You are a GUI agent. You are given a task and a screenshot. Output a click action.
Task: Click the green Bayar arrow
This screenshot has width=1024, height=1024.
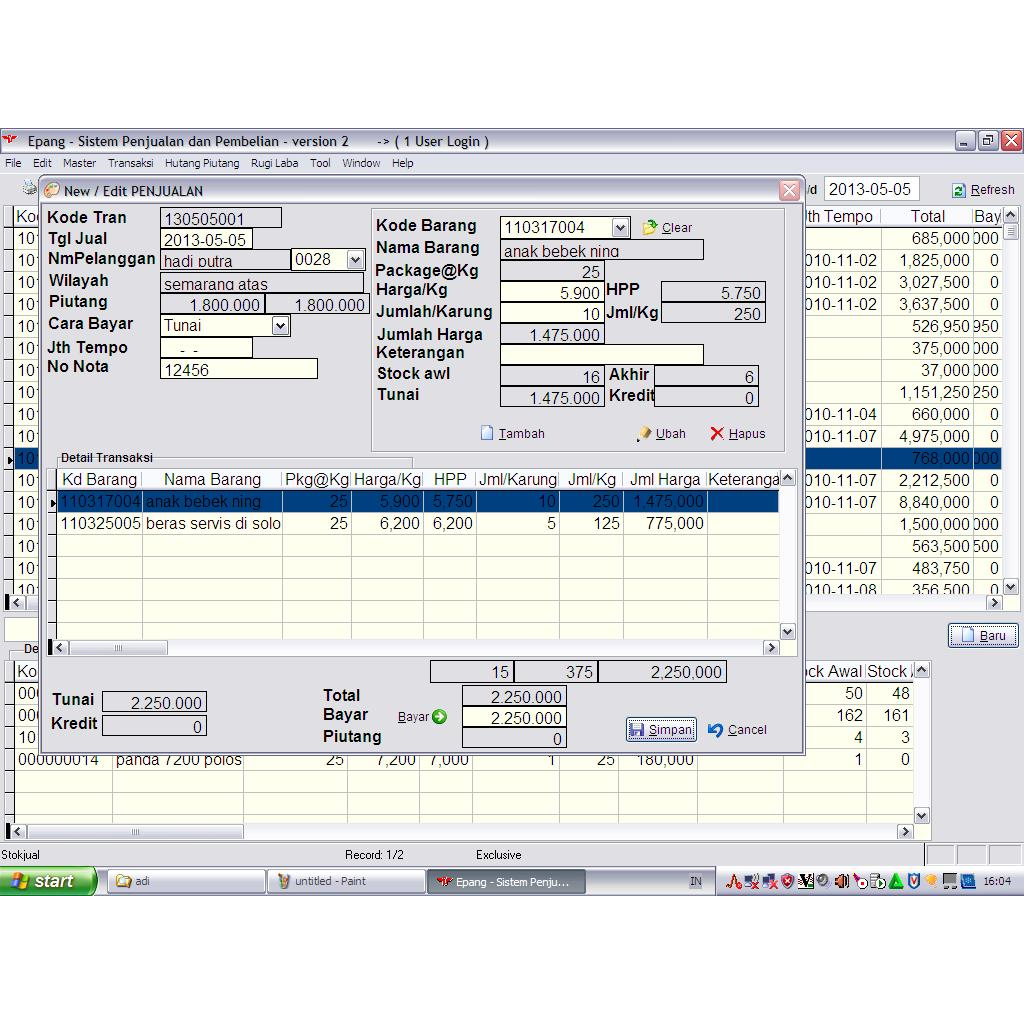(440, 716)
